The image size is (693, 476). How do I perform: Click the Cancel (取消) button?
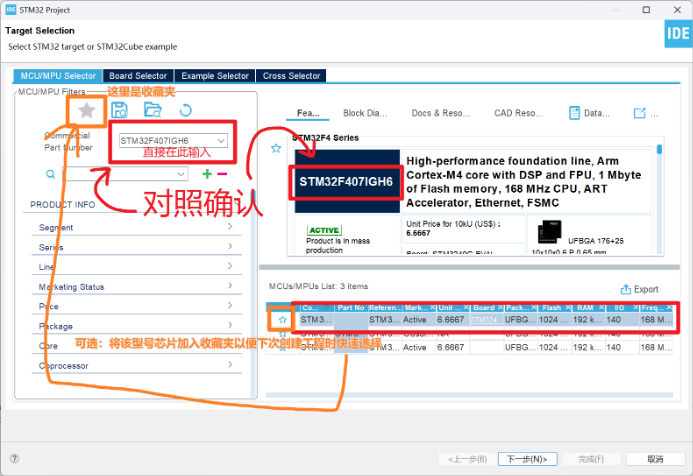(655, 459)
